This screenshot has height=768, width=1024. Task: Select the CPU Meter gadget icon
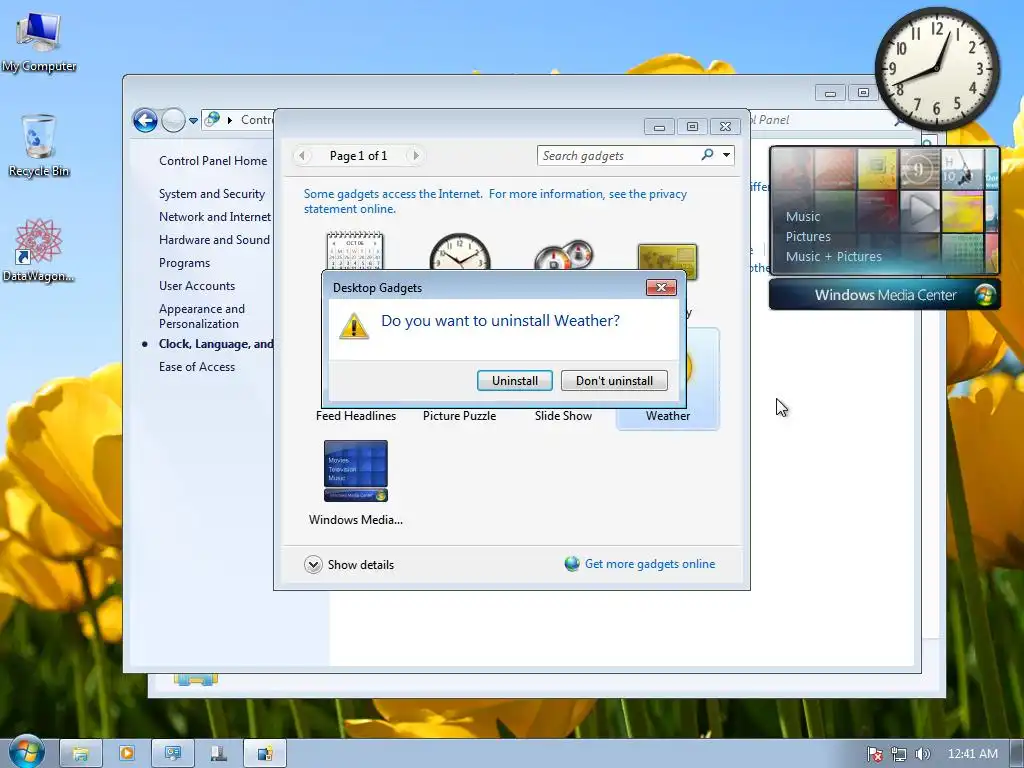pyautogui.click(x=564, y=255)
